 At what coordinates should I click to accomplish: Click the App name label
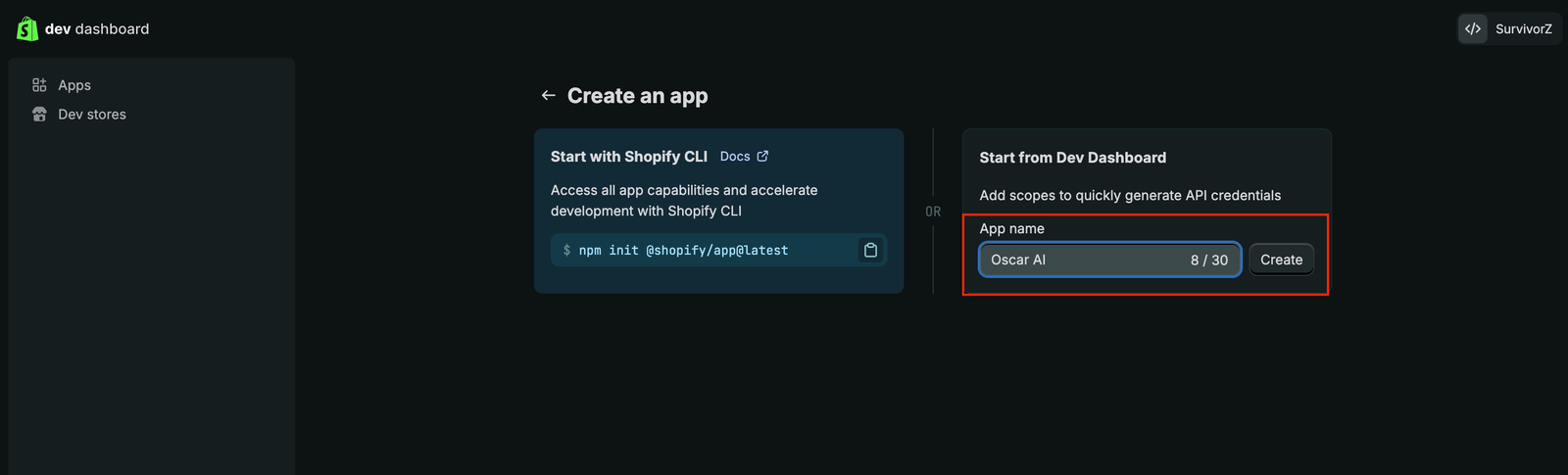1011,229
